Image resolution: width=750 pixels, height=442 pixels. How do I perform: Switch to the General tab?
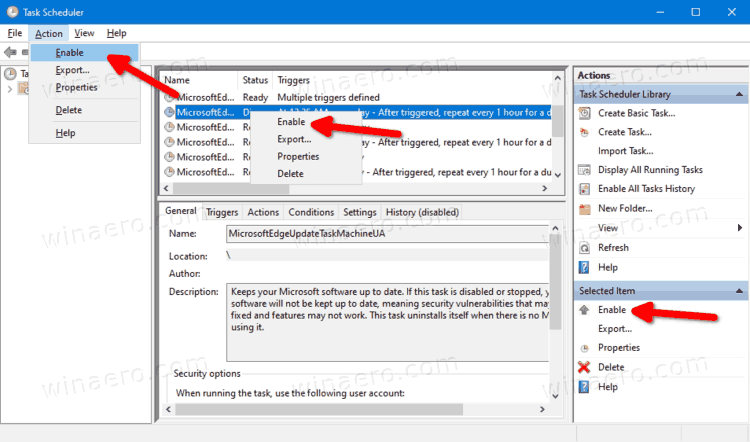point(181,210)
